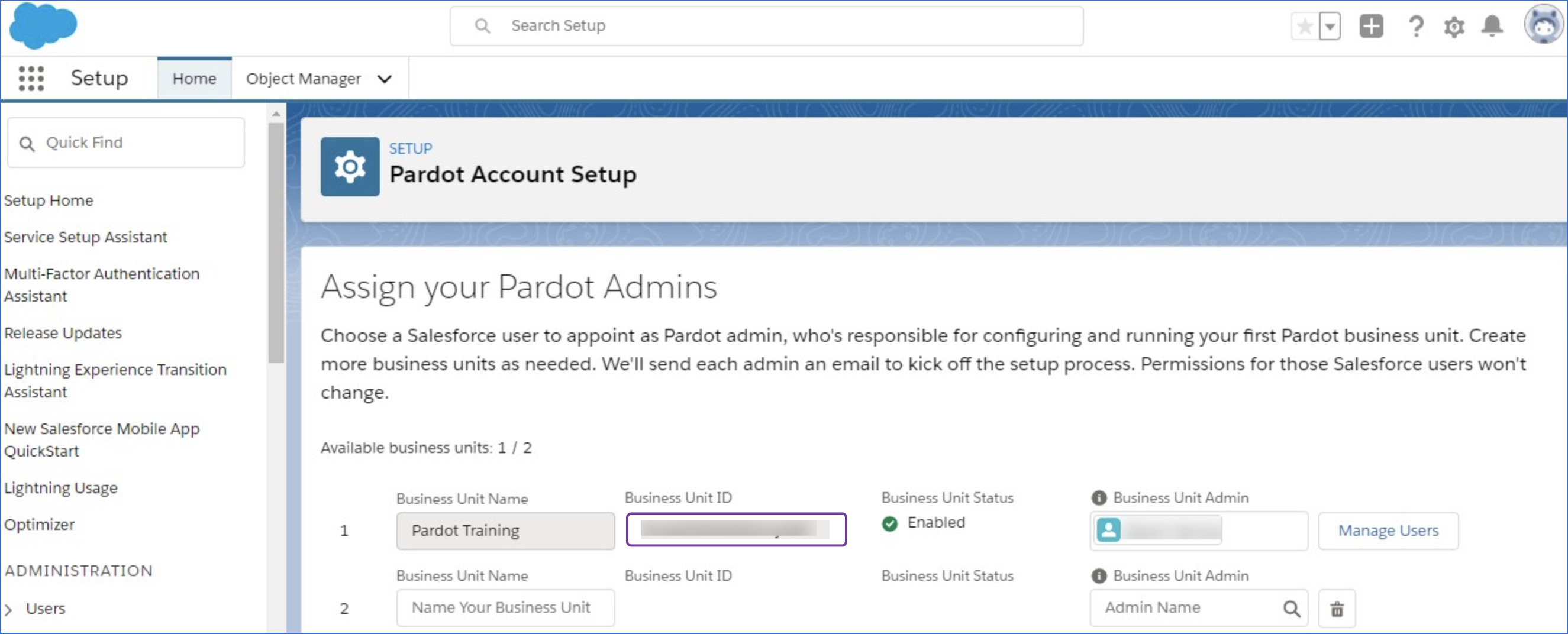Open Lightning Usage
The image size is (1568, 634).
click(x=61, y=488)
